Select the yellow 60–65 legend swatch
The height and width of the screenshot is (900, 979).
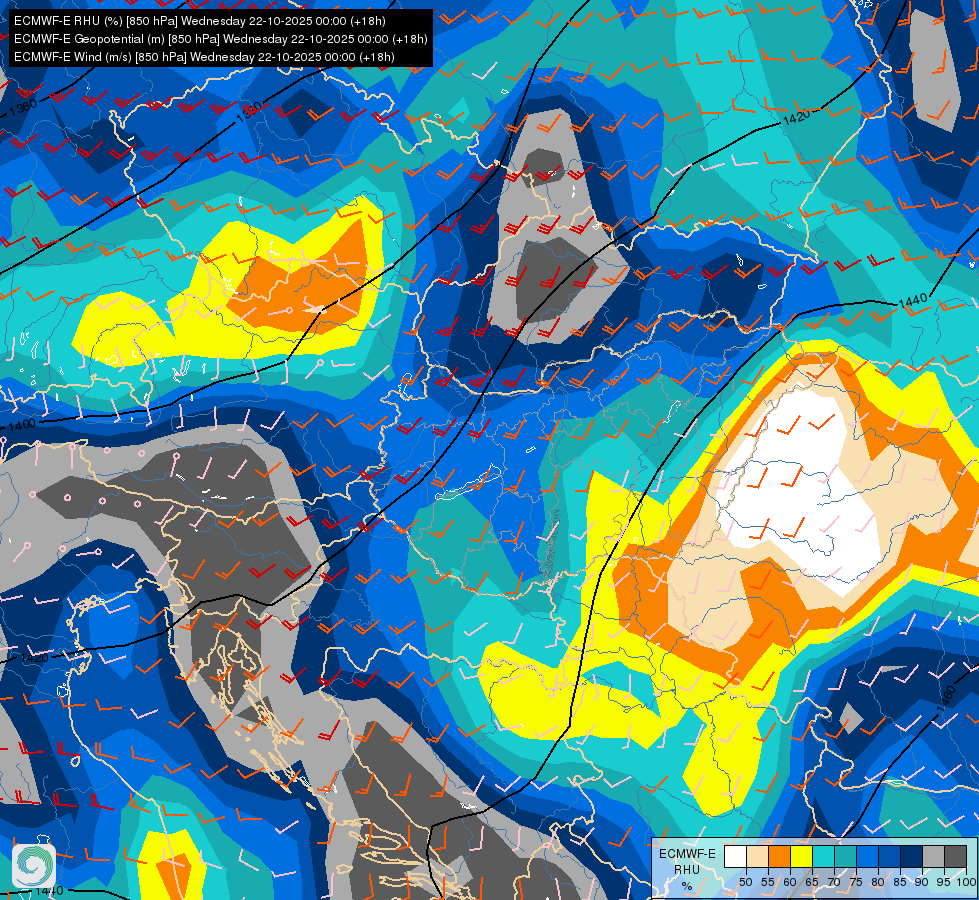pos(801,856)
